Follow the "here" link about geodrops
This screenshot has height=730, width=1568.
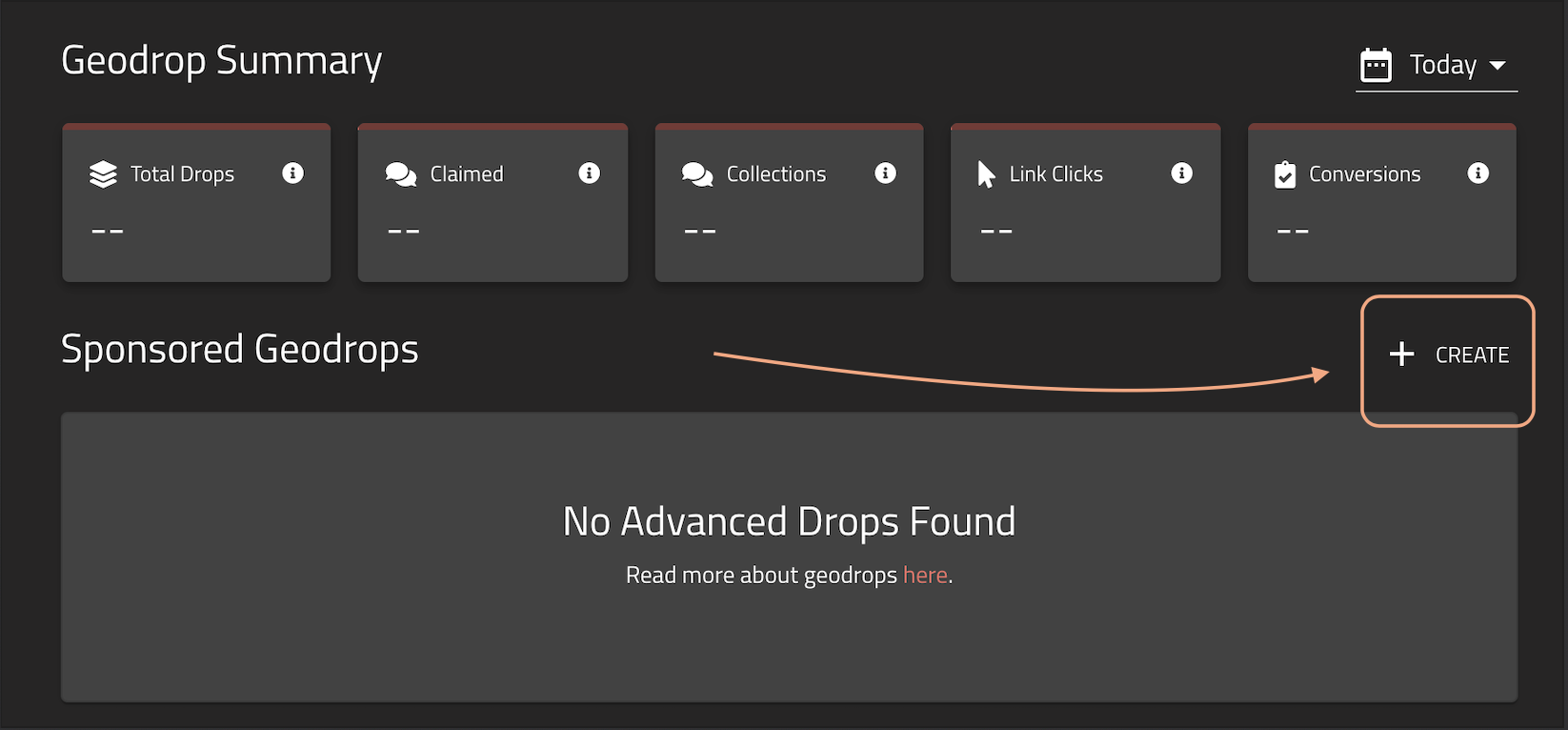[925, 575]
